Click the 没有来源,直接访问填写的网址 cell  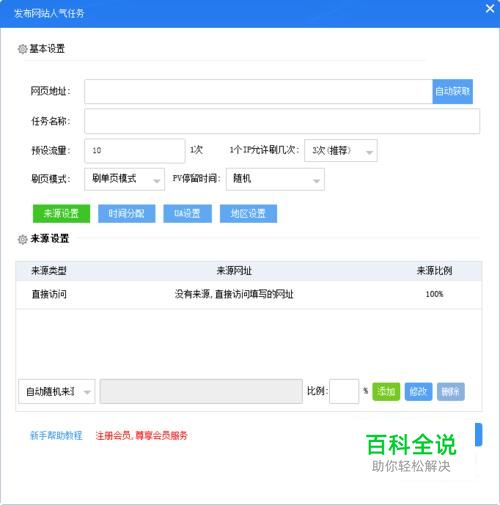(x=234, y=294)
